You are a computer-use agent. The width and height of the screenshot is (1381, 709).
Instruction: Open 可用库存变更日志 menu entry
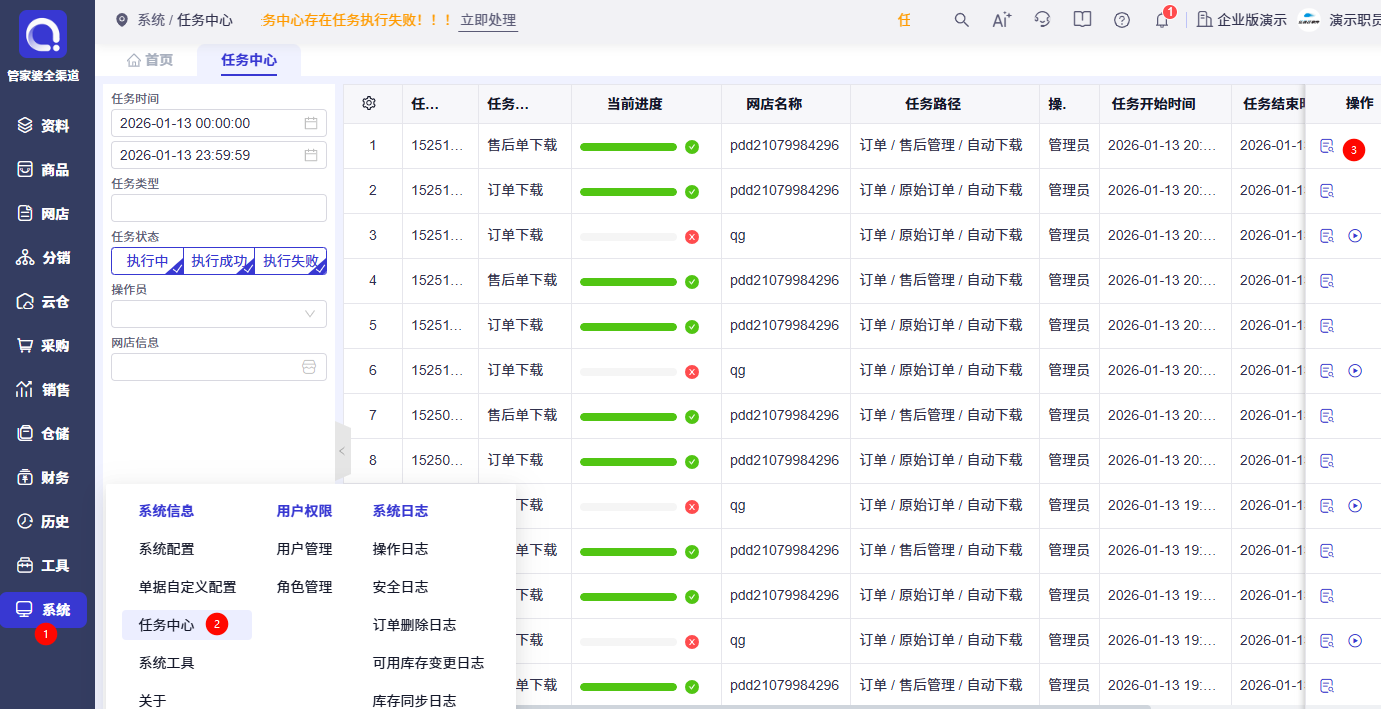[x=429, y=663]
